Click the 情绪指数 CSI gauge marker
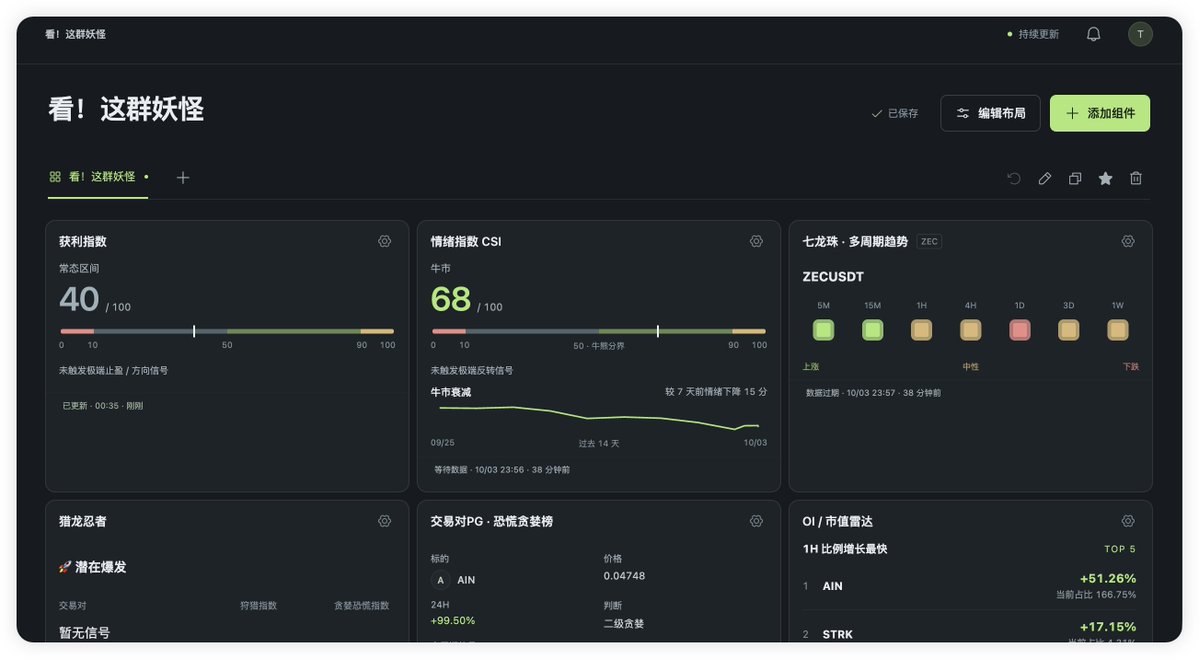 [658, 331]
